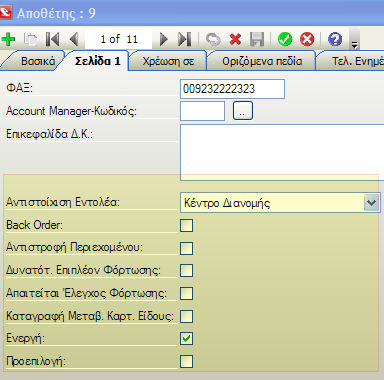This screenshot has height=380, width=384.
Task: Go to first record
Action: [53, 39]
